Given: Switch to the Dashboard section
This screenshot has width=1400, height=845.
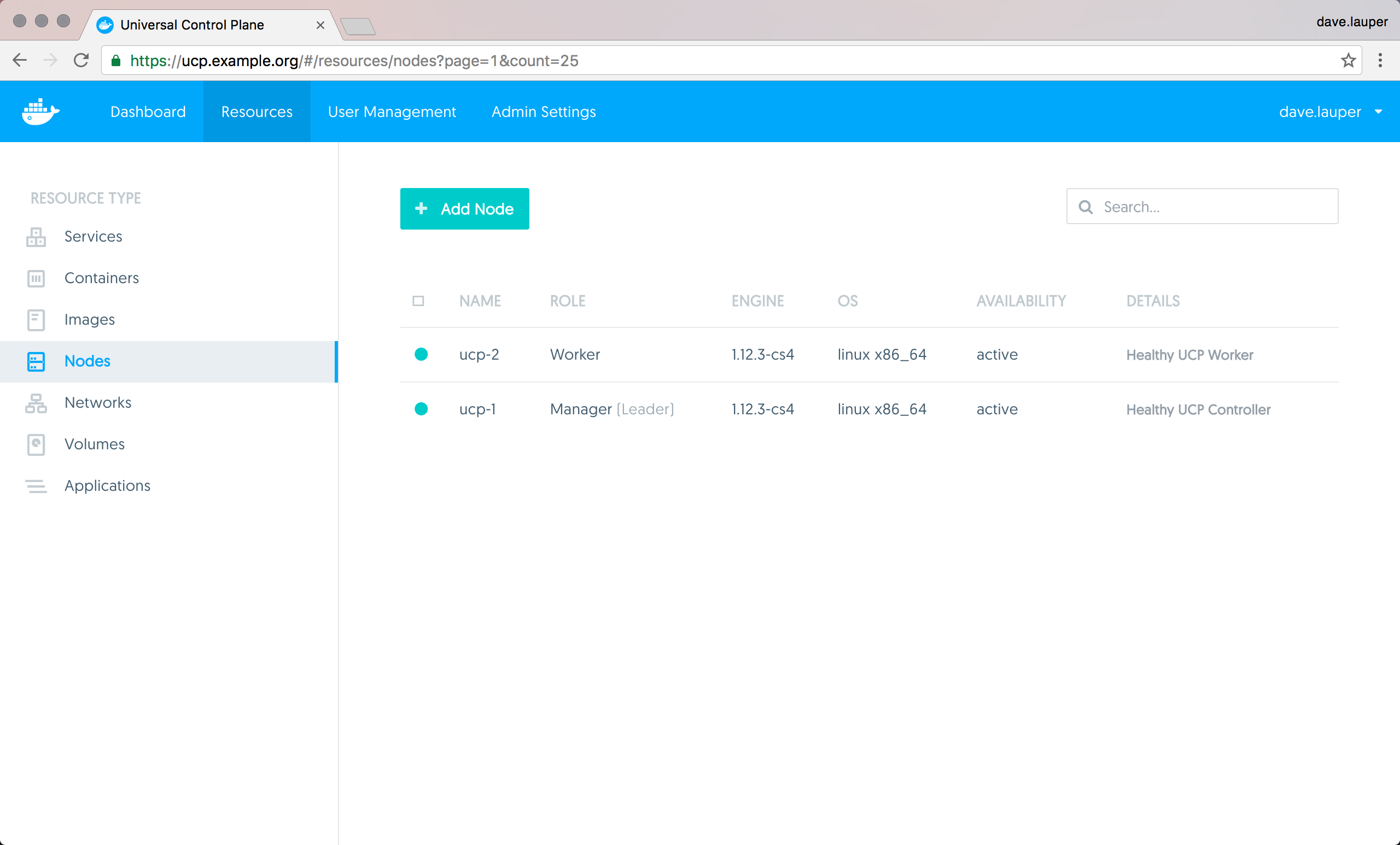Looking at the screenshot, I should pyautogui.click(x=148, y=112).
